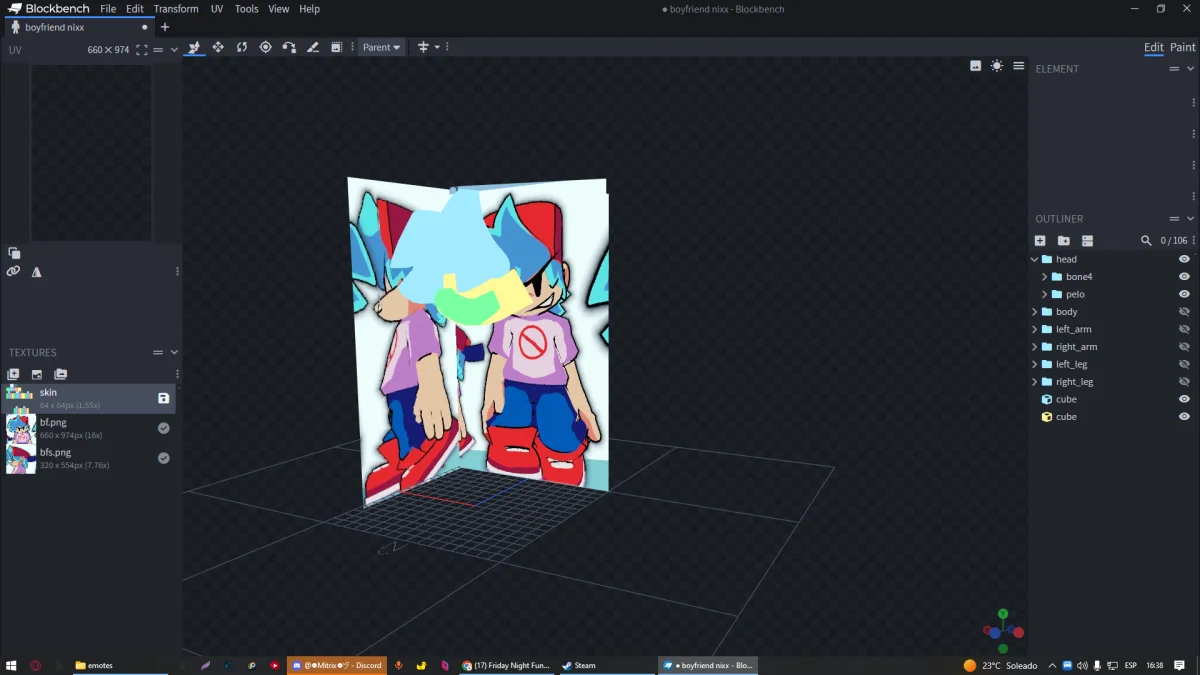The height and width of the screenshot is (675, 1200).
Task: Click the mirror UV triangle icon
Action: click(x=37, y=271)
